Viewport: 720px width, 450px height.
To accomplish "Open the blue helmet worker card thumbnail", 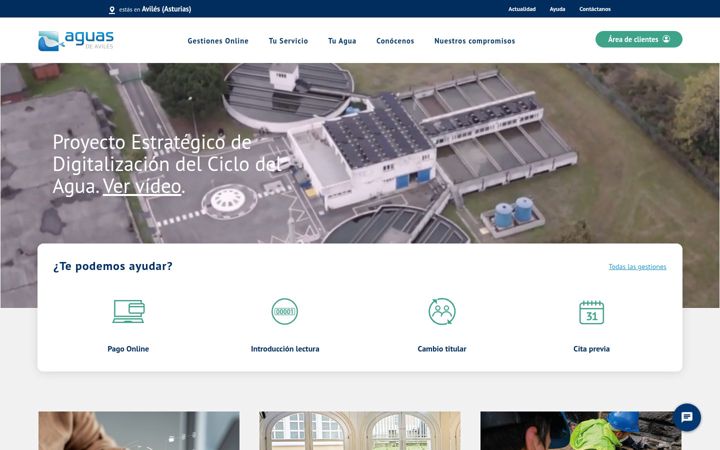I will 581,431.
